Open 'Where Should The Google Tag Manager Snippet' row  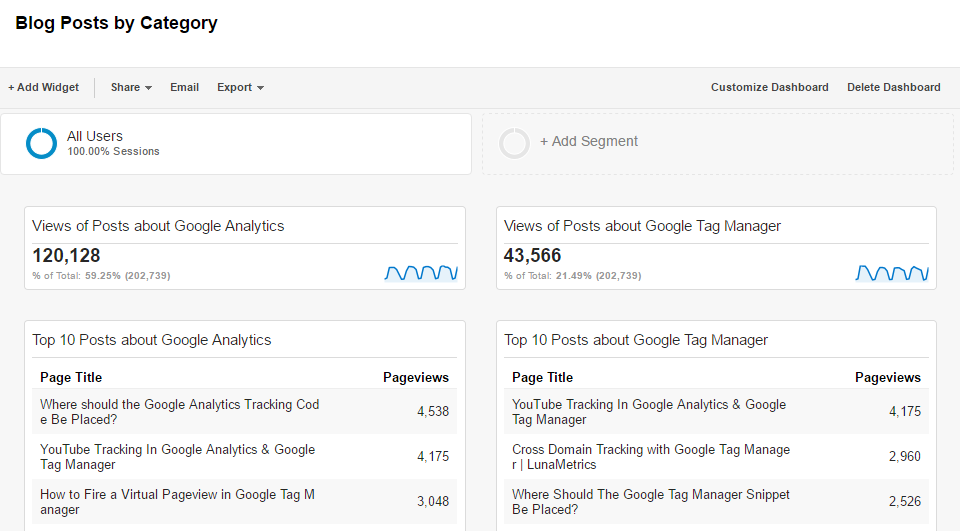[716, 501]
